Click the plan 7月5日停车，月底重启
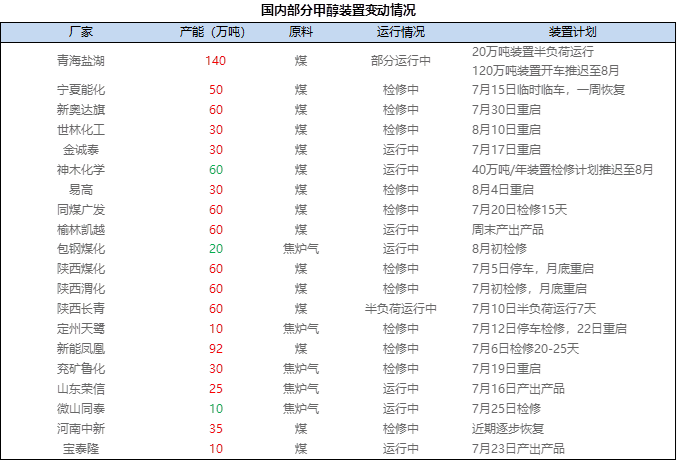This screenshot has width=677, height=461. (x=532, y=268)
